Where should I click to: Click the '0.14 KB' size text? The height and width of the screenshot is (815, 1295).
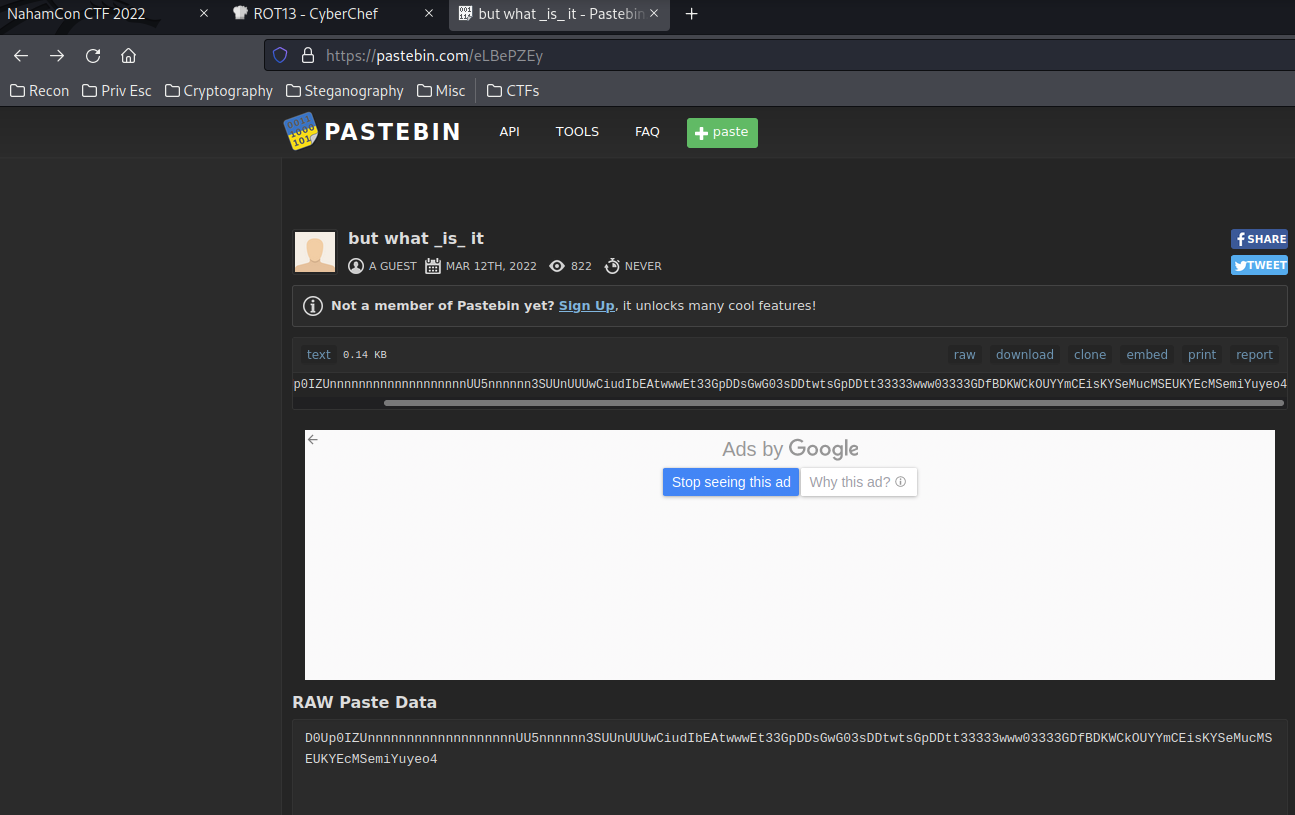365,355
